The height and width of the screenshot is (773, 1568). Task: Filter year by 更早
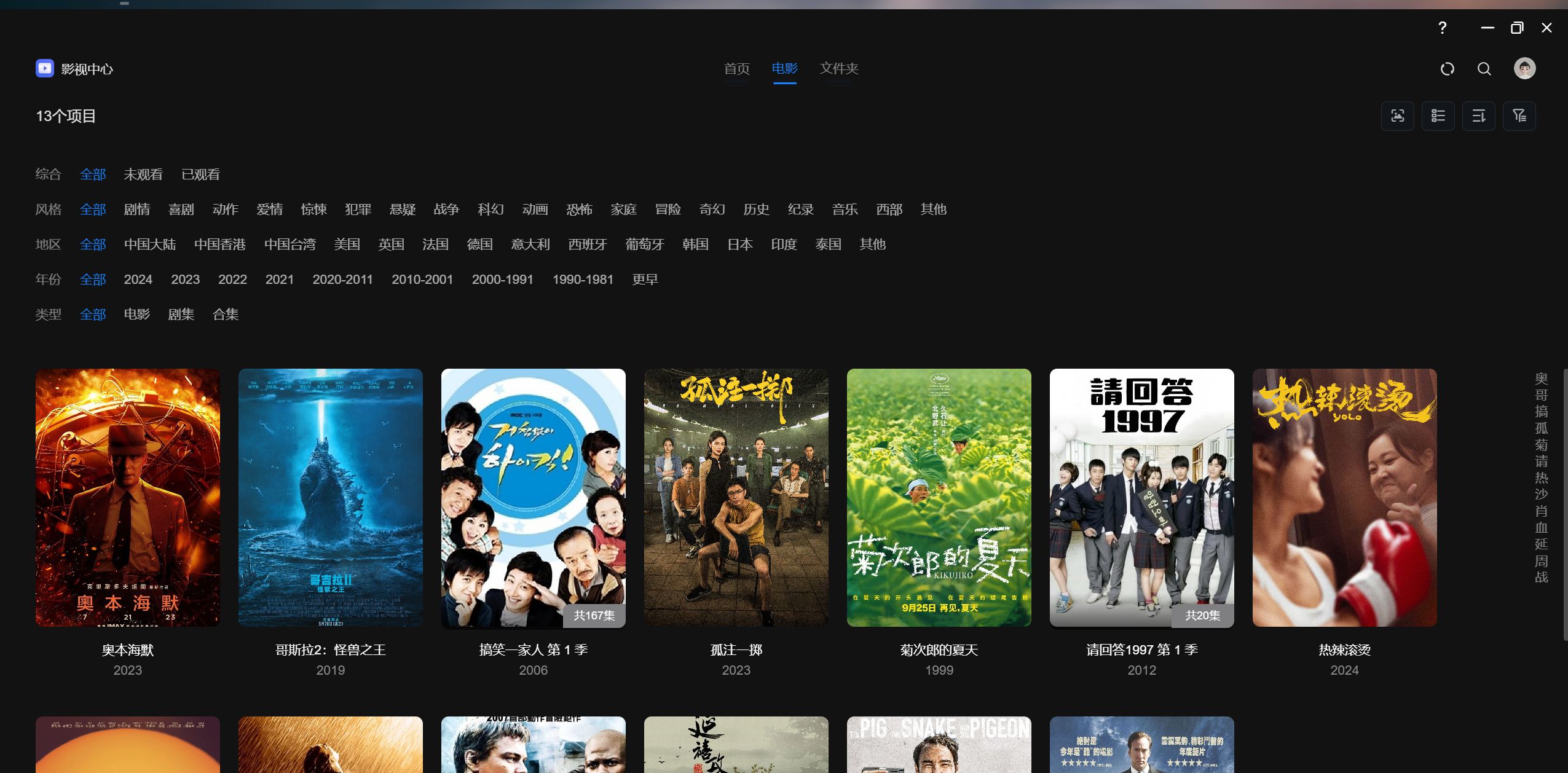coord(645,280)
